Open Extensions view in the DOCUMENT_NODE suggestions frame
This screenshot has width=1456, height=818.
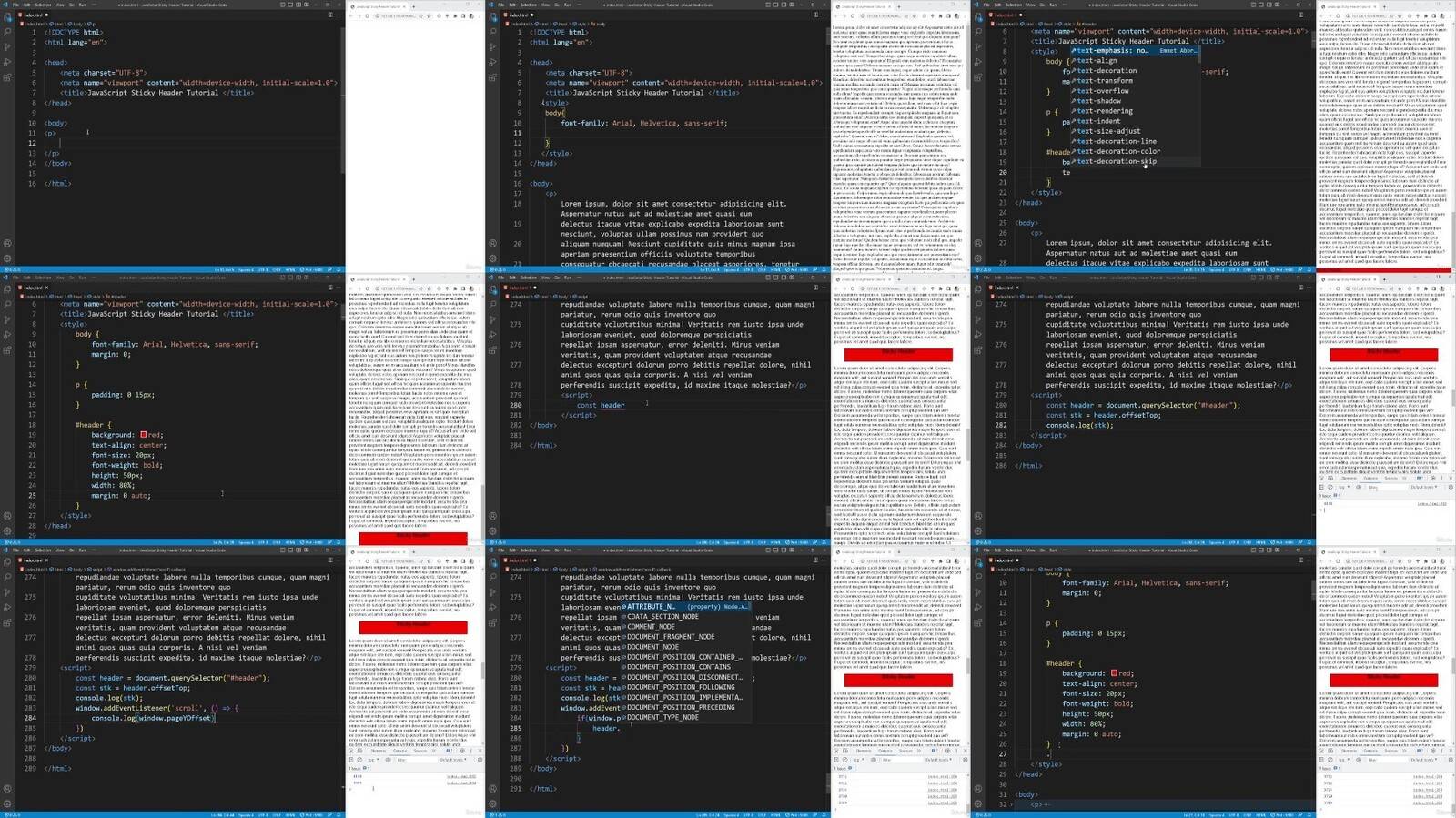click(492, 624)
